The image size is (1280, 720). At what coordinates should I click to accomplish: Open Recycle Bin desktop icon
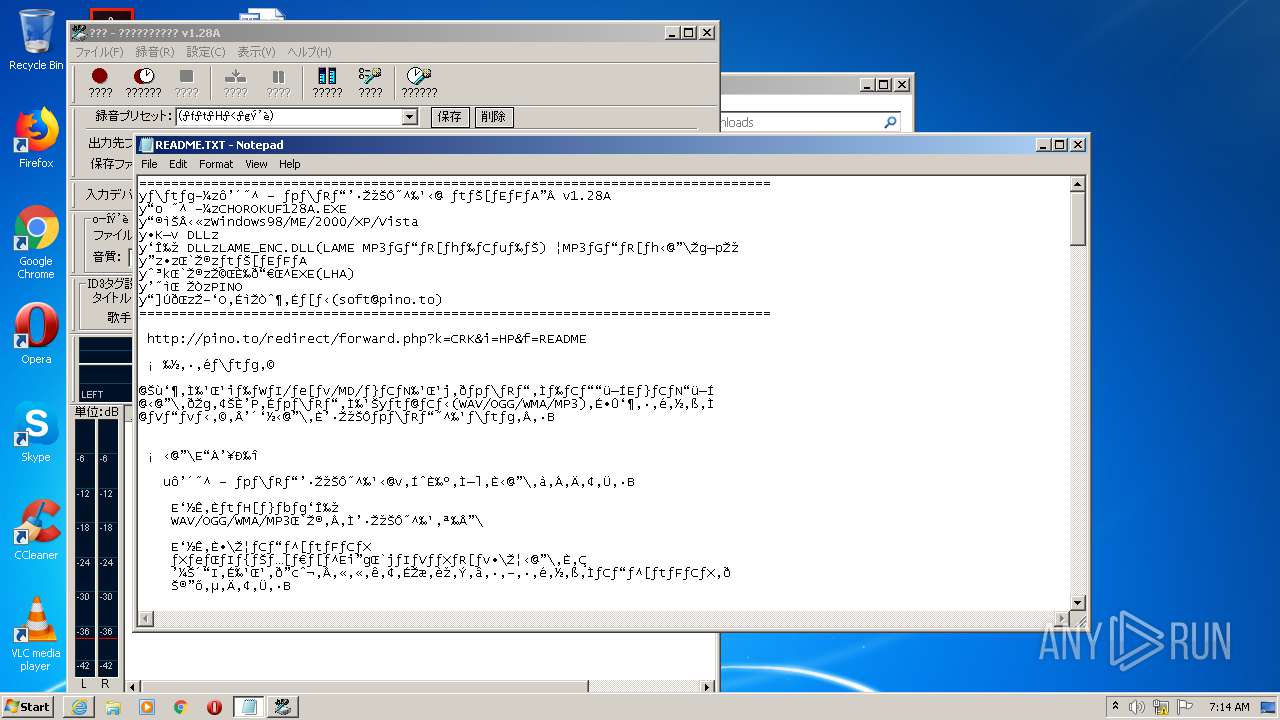click(36, 40)
